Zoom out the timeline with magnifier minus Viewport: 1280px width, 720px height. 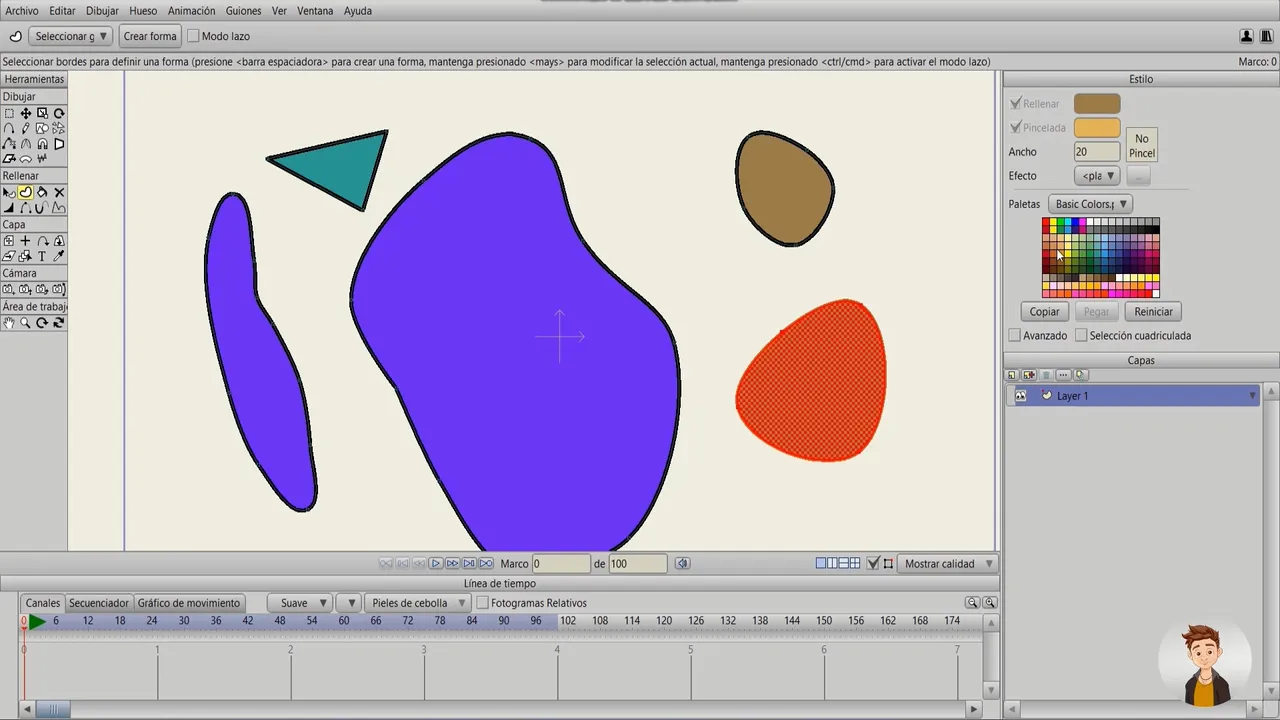[972, 603]
